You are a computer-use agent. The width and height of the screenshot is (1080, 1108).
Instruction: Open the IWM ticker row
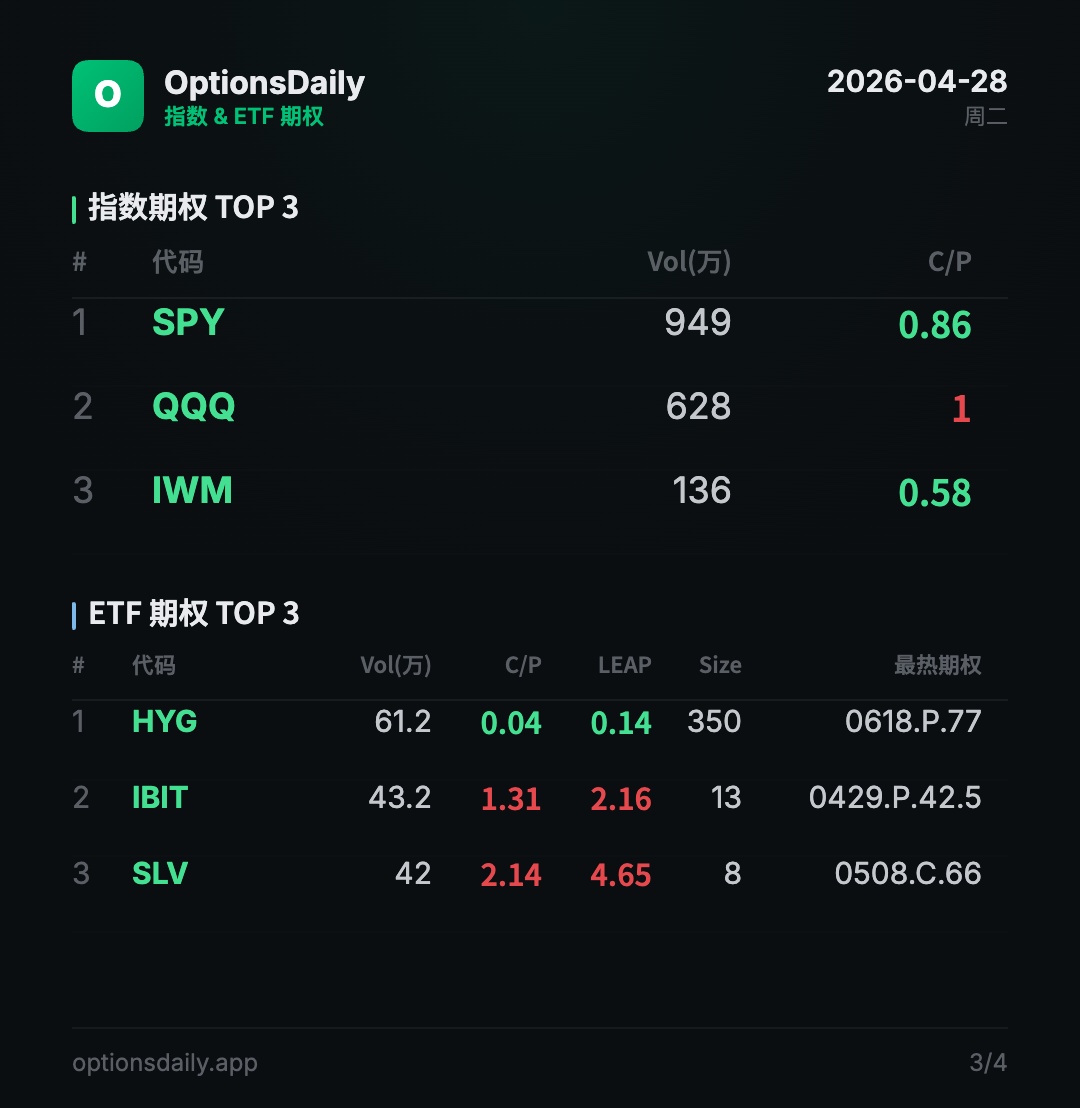[x=192, y=491]
